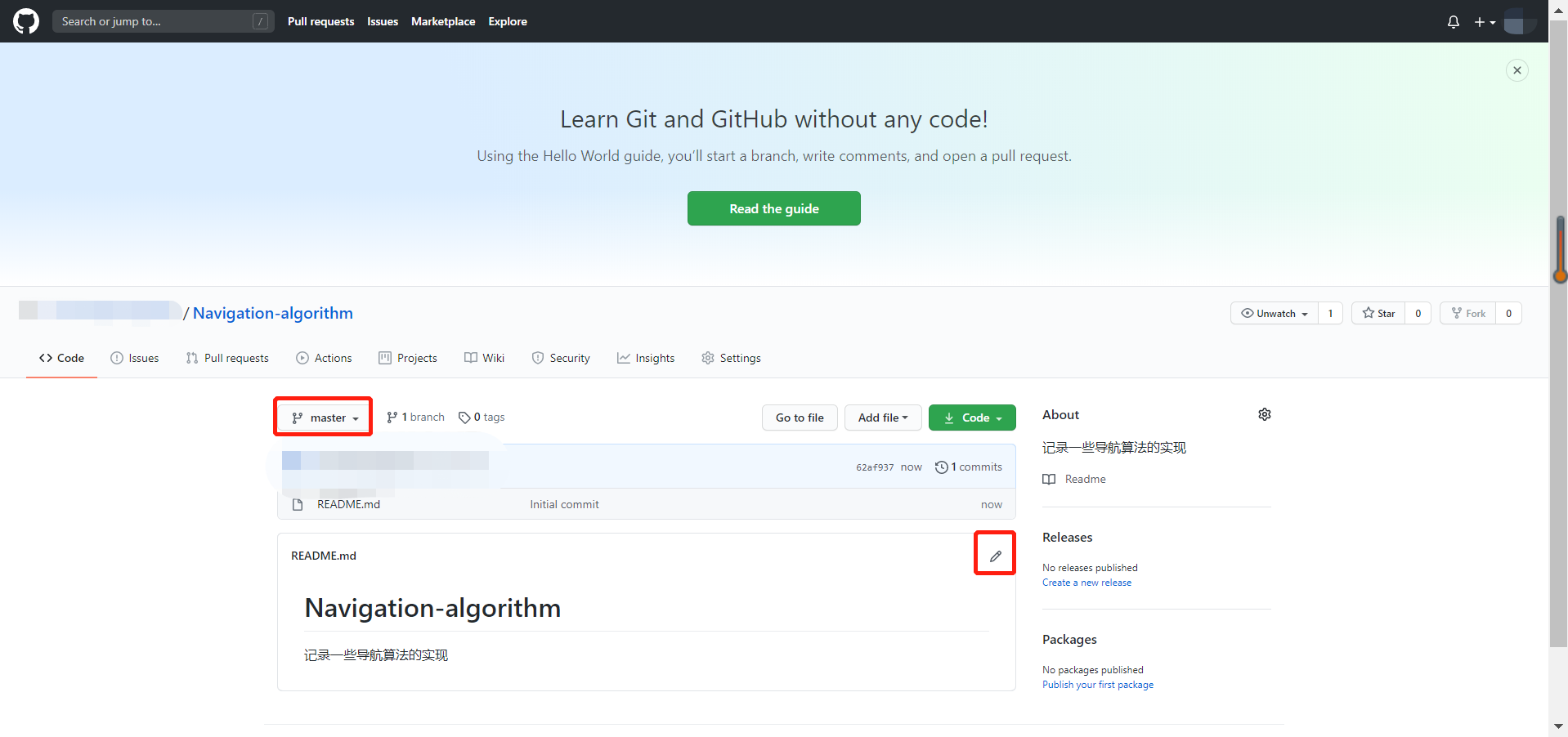Open the Navigation-algorithm repository link
The width and height of the screenshot is (1568, 737).
[x=273, y=313]
